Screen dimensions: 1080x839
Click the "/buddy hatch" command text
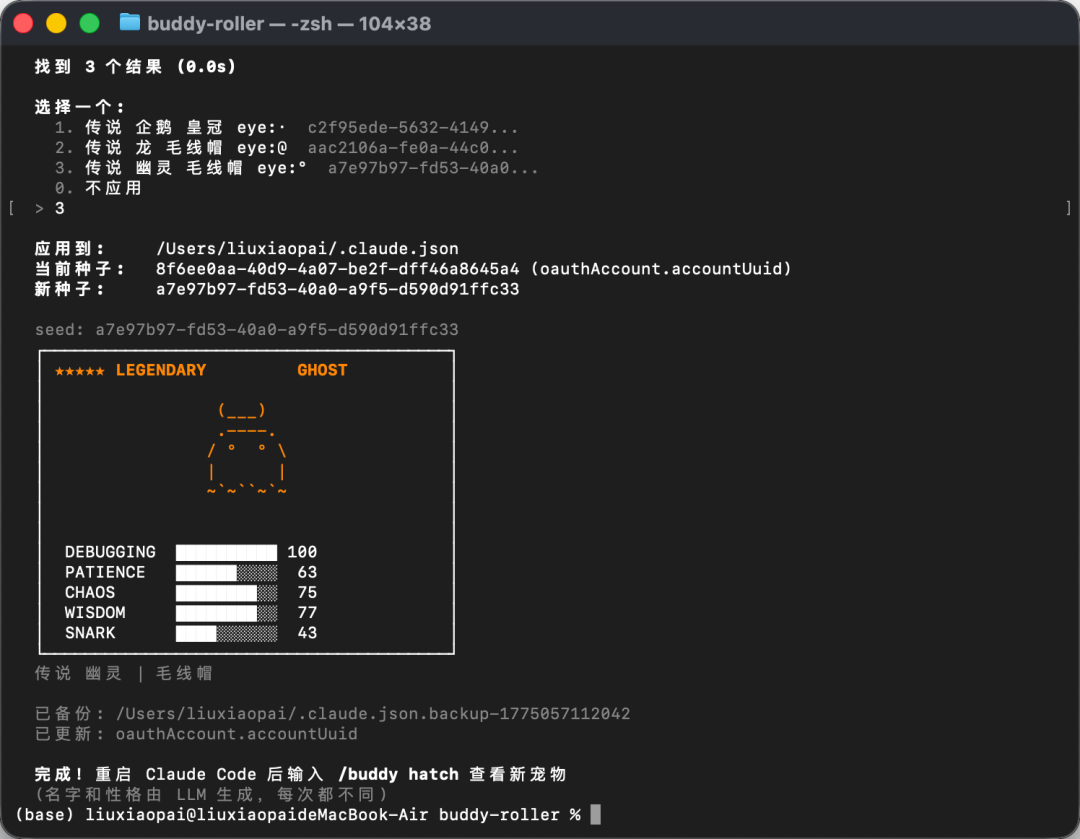tap(398, 774)
